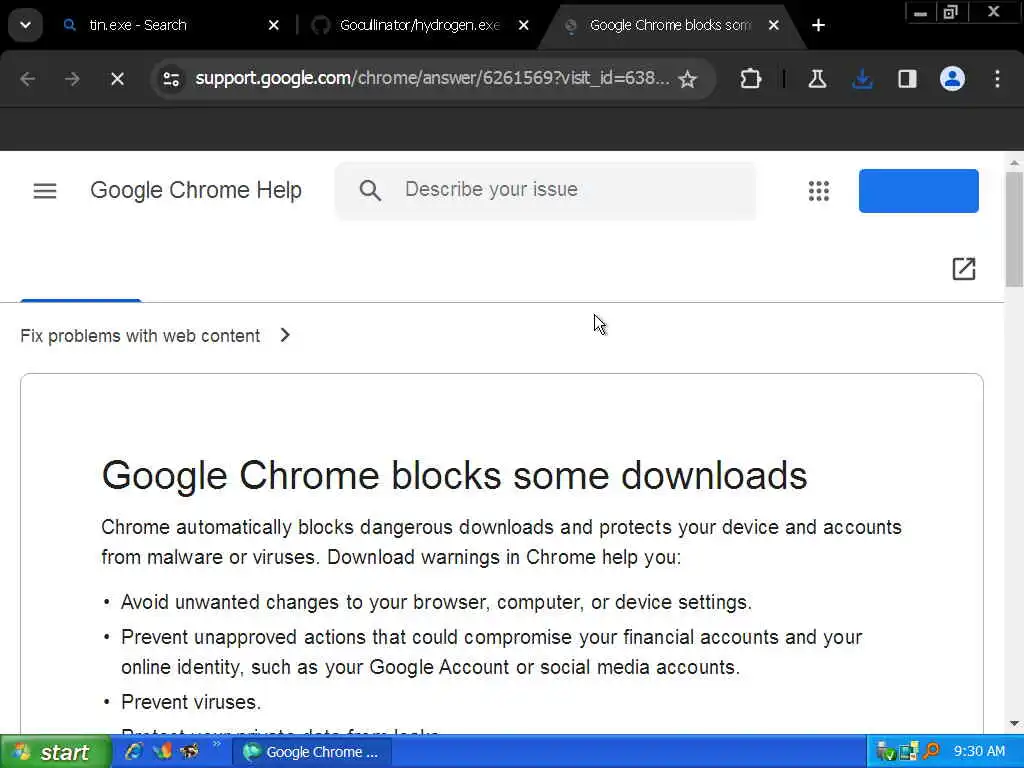Click the search magnifier icon
The height and width of the screenshot is (768, 1024).
coord(370,191)
